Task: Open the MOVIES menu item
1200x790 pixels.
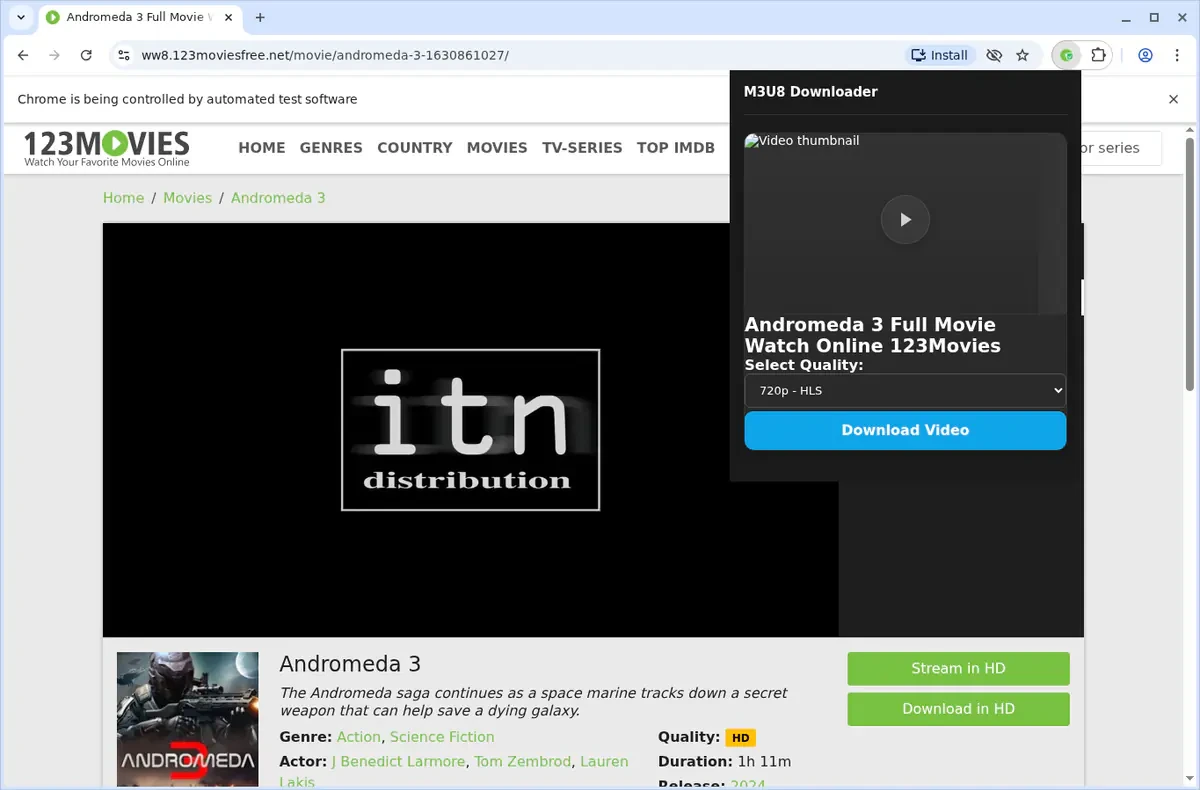Action: (x=497, y=148)
